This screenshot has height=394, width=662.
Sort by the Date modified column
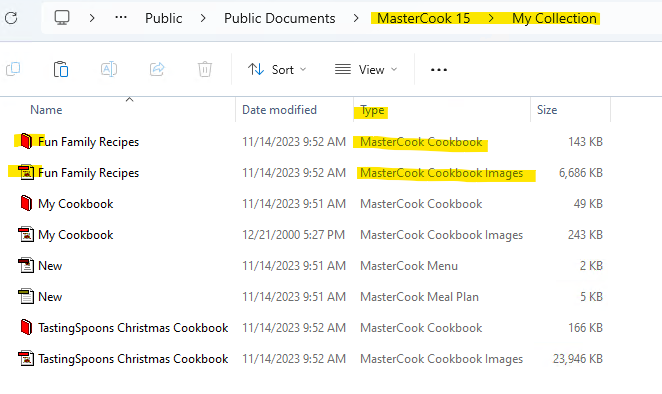[x=279, y=110]
